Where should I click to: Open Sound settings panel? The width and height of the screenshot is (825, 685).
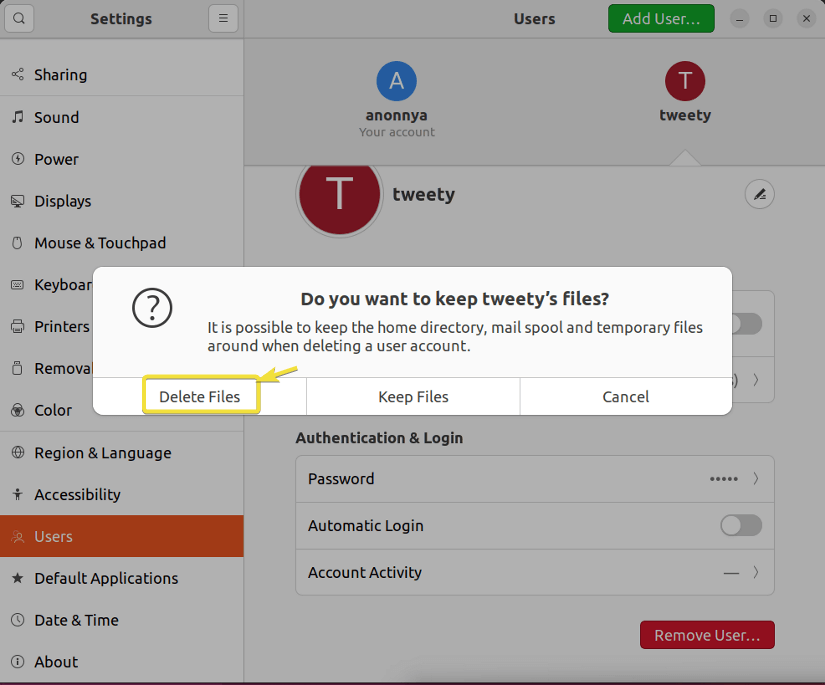pos(122,117)
